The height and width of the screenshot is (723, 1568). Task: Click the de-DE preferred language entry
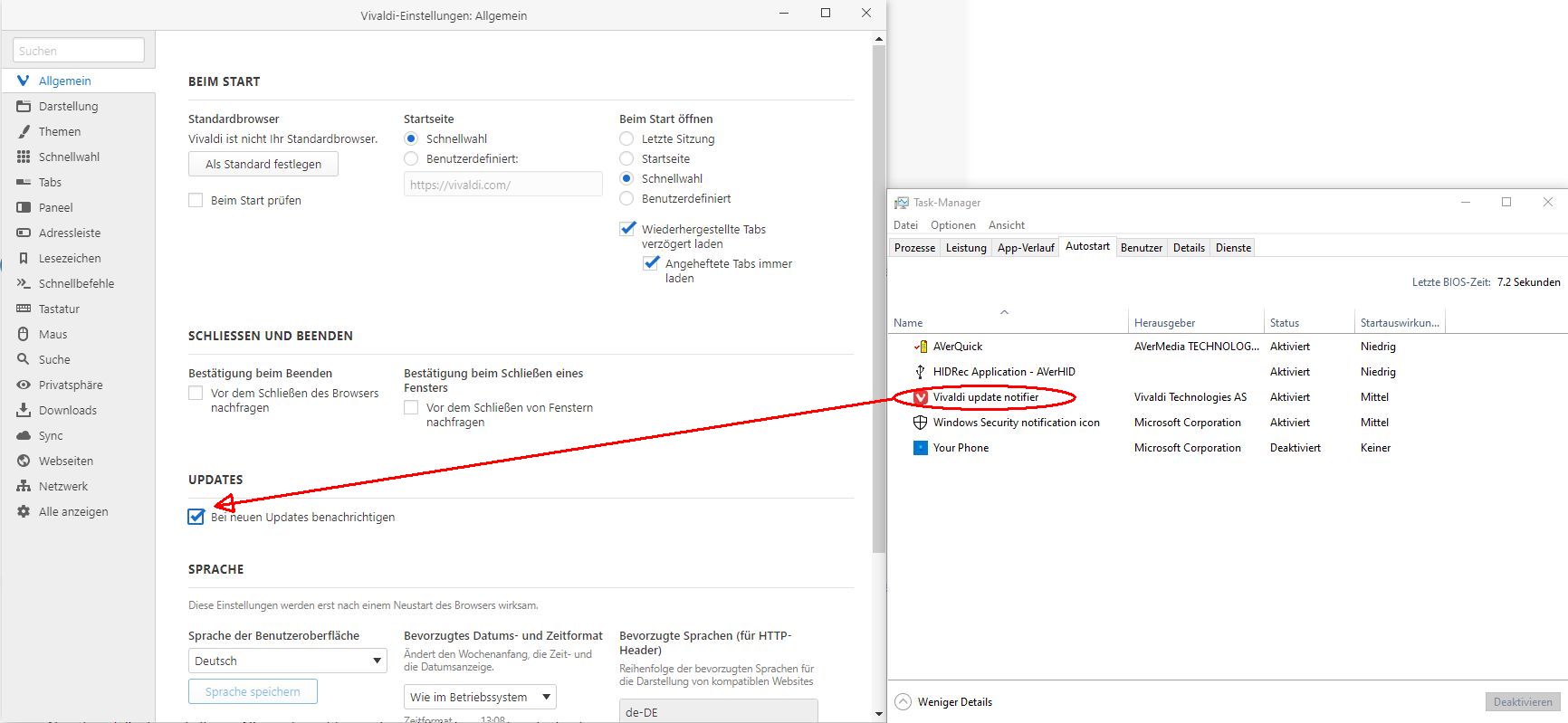click(x=718, y=712)
